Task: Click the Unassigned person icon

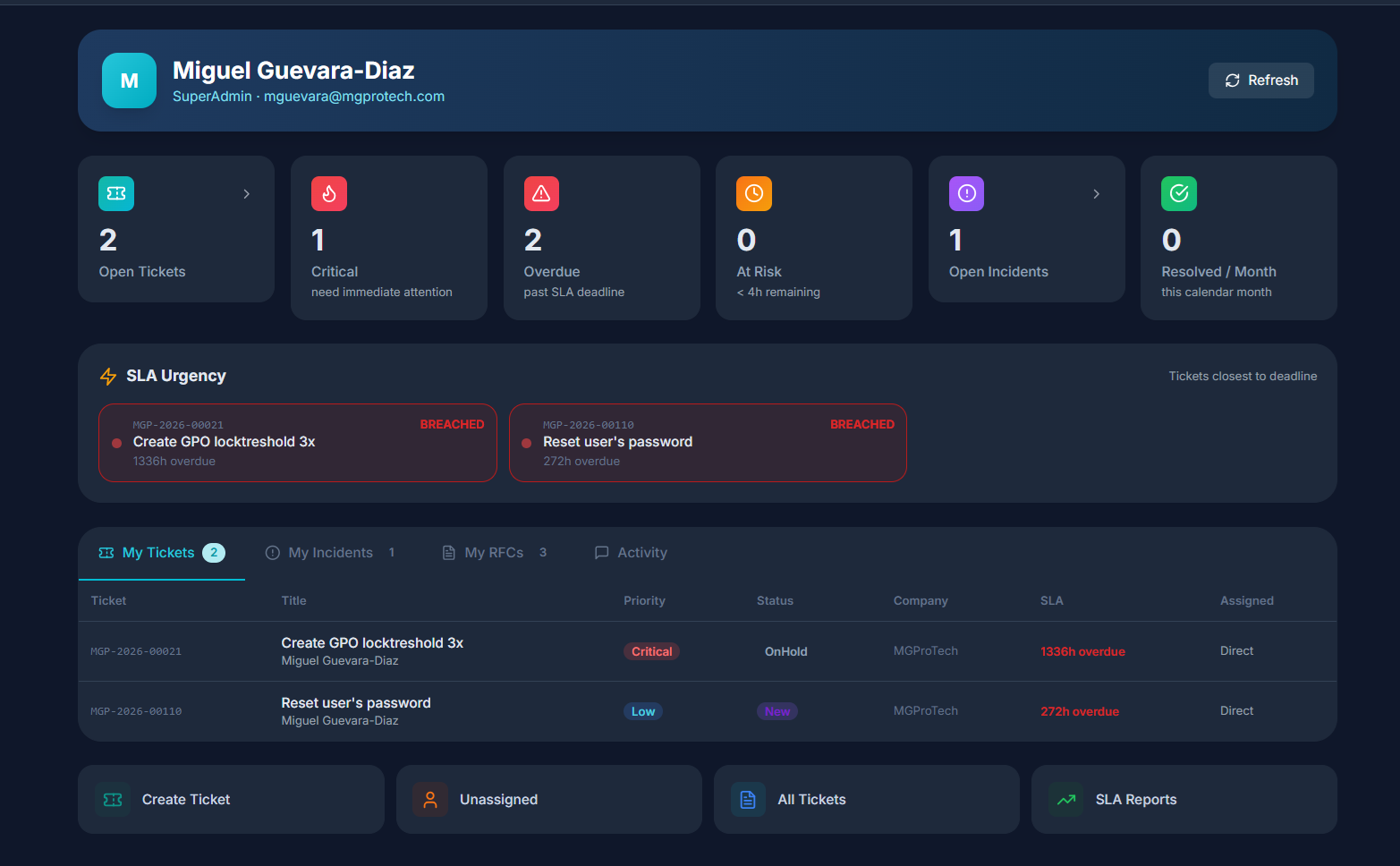Action: [x=430, y=800]
